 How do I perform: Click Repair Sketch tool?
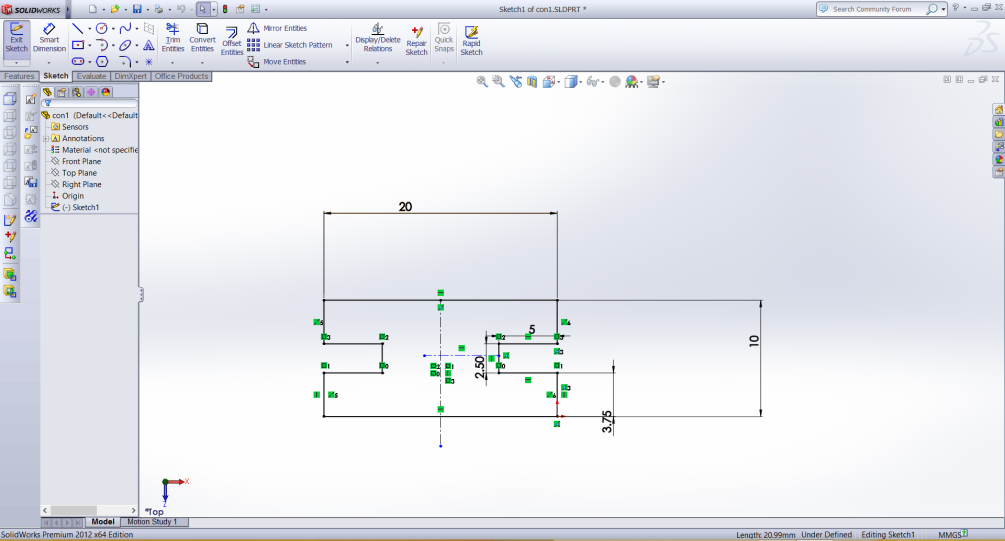tap(417, 41)
